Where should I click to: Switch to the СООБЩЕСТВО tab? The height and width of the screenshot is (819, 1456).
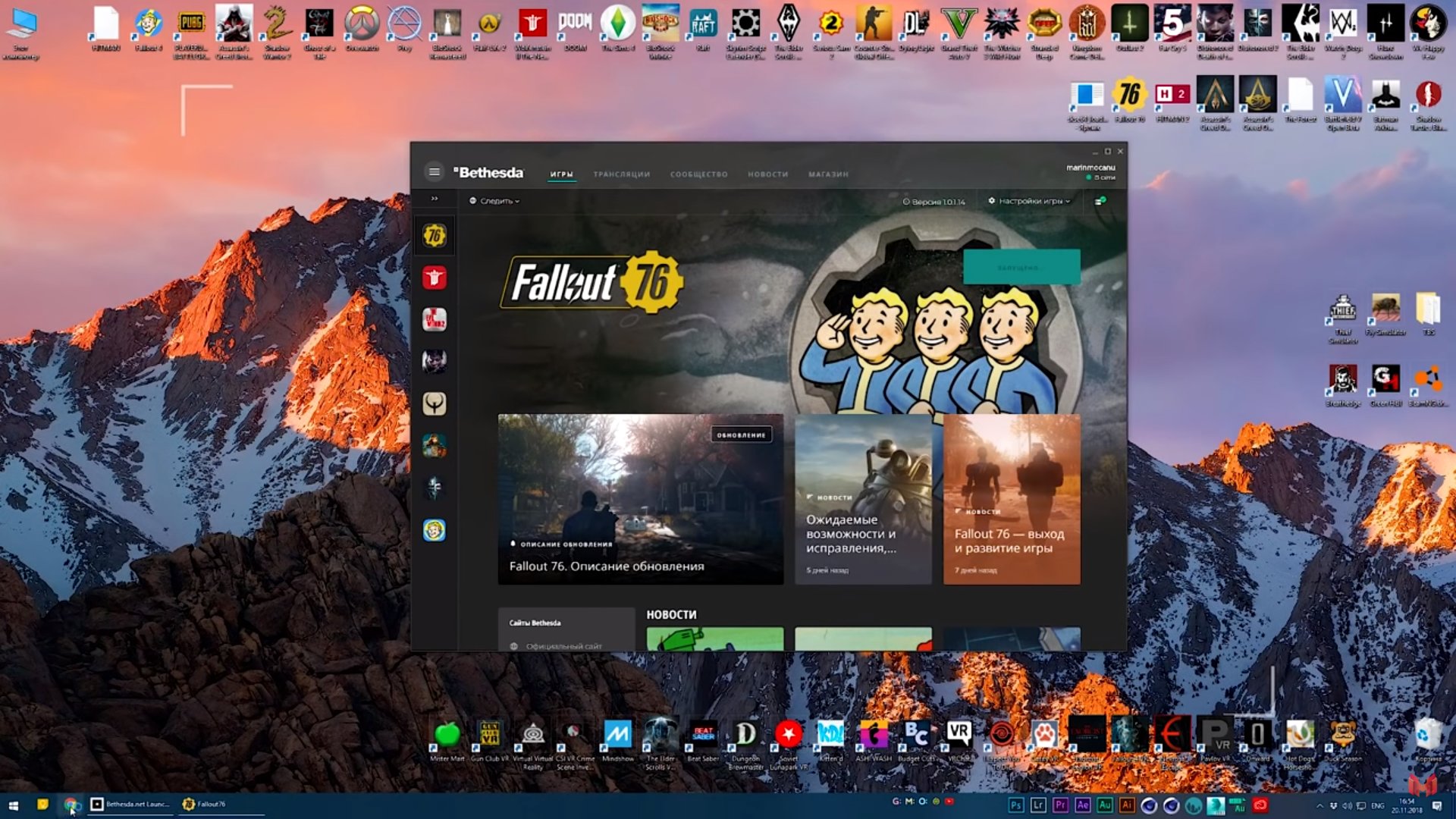698,174
